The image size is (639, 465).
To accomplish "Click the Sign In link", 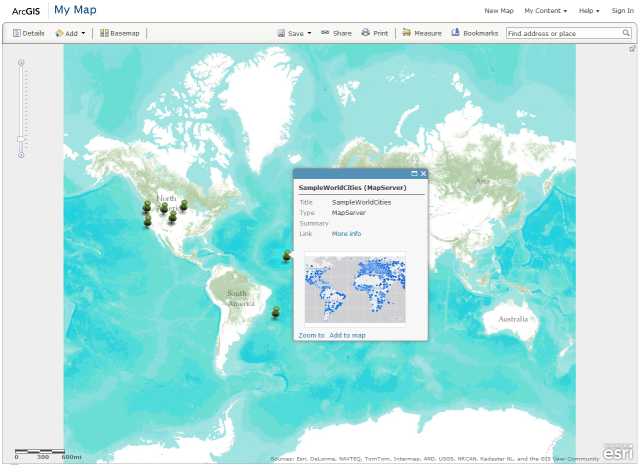I will click(x=622, y=11).
